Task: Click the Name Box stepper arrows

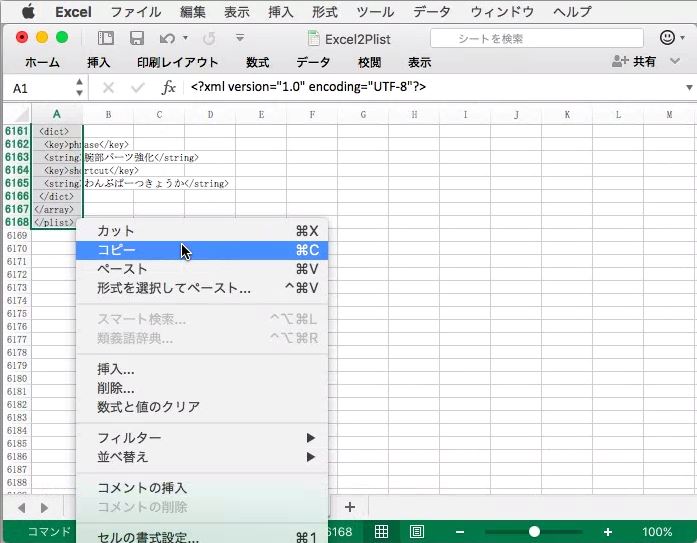Action: (x=79, y=87)
